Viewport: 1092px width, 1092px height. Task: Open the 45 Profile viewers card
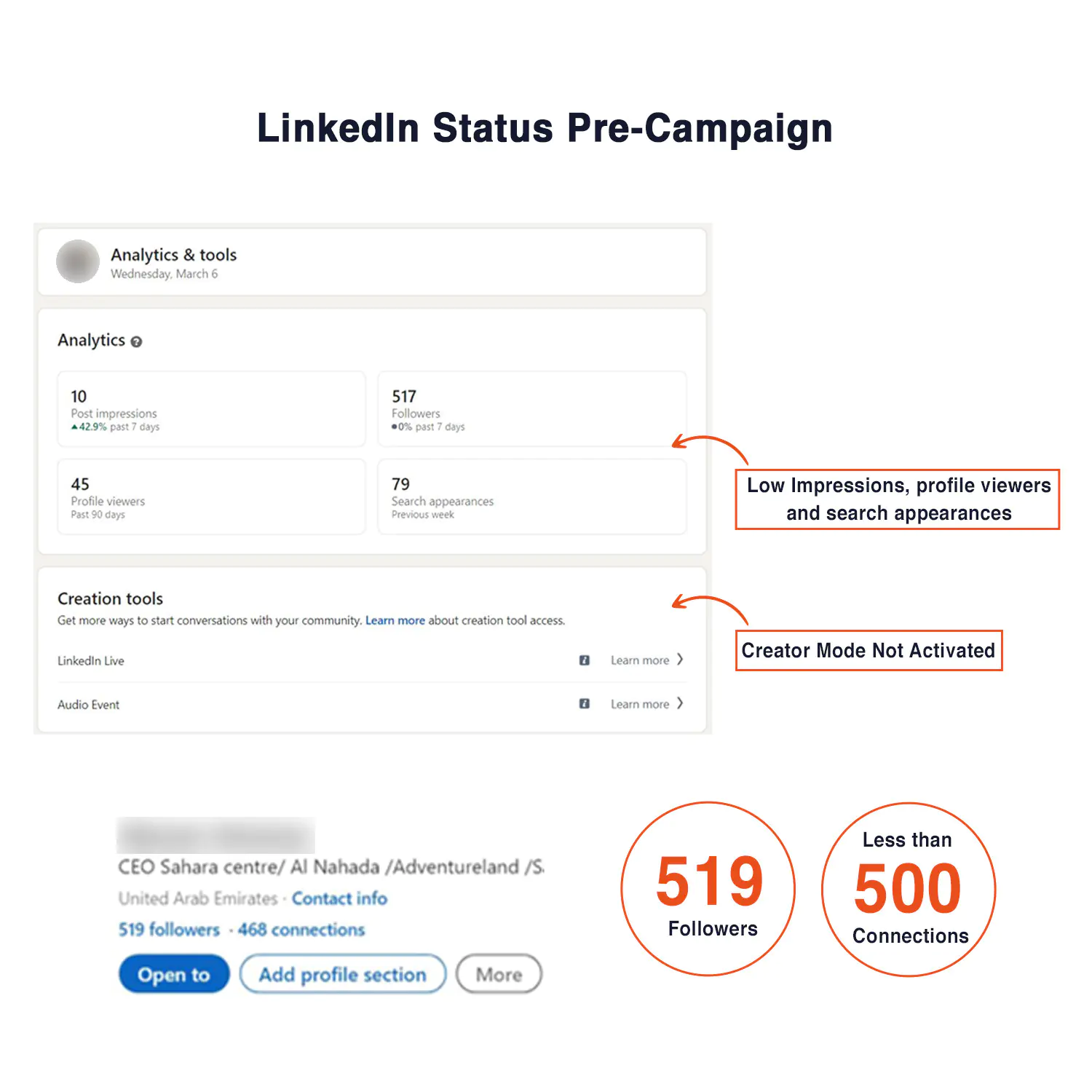click(x=211, y=496)
